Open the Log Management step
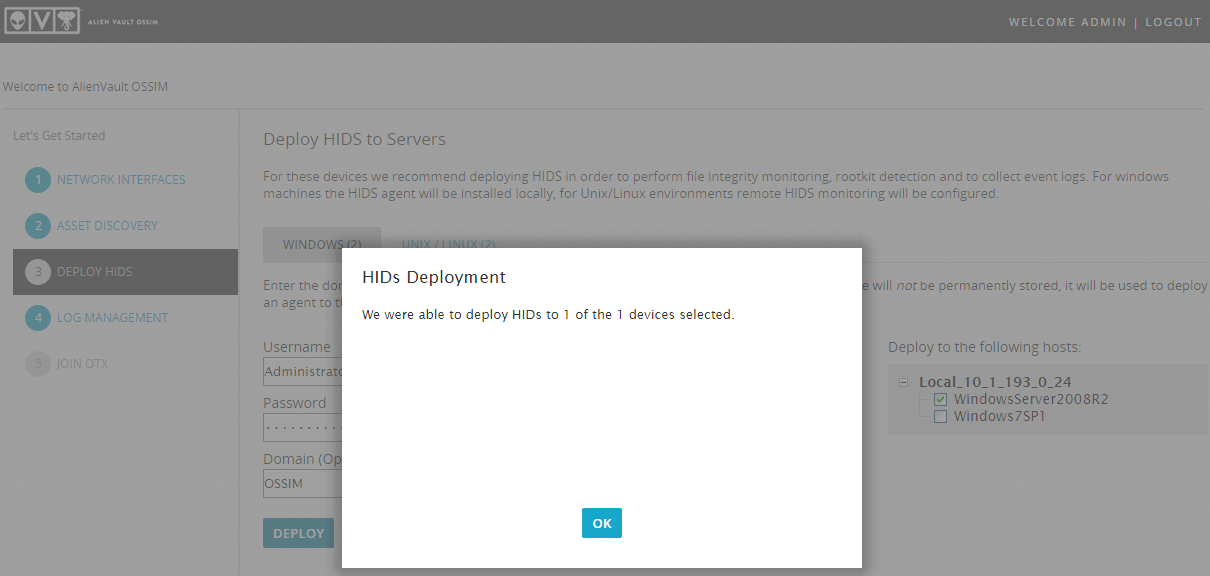Viewport: 1210px width, 576px height. [x=112, y=318]
